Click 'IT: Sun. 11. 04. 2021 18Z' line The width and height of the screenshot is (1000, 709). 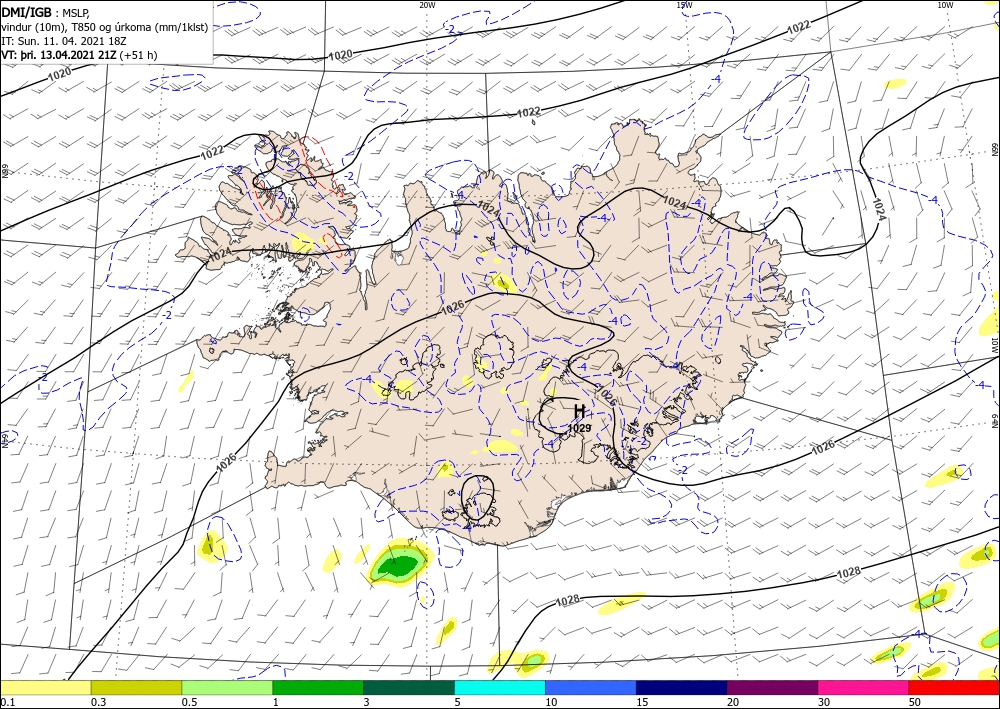click(63, 41)
